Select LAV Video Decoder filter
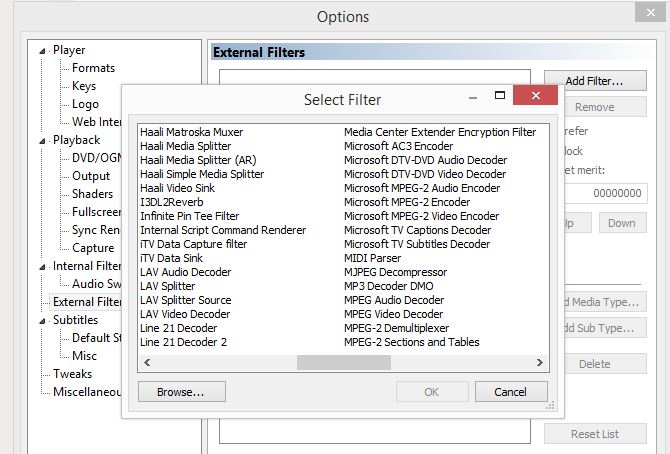670x454 pixels. (185, 314)
